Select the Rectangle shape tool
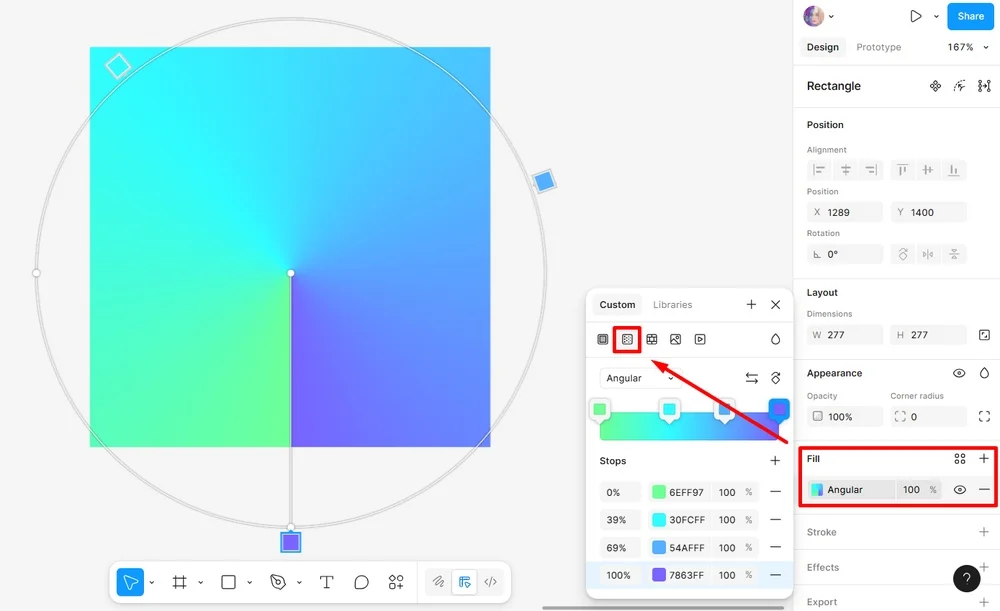 pyautogui.click(x=228, y=582)
